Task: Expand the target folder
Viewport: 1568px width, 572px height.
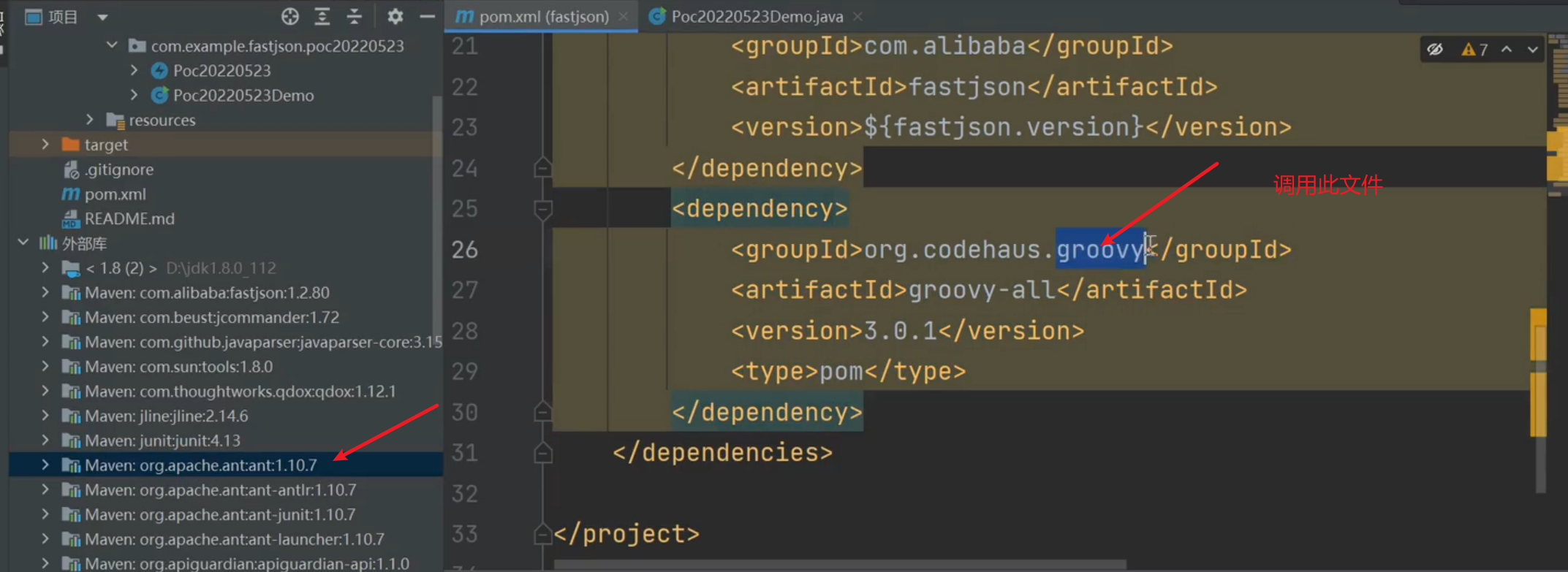Action: point(45,145)
